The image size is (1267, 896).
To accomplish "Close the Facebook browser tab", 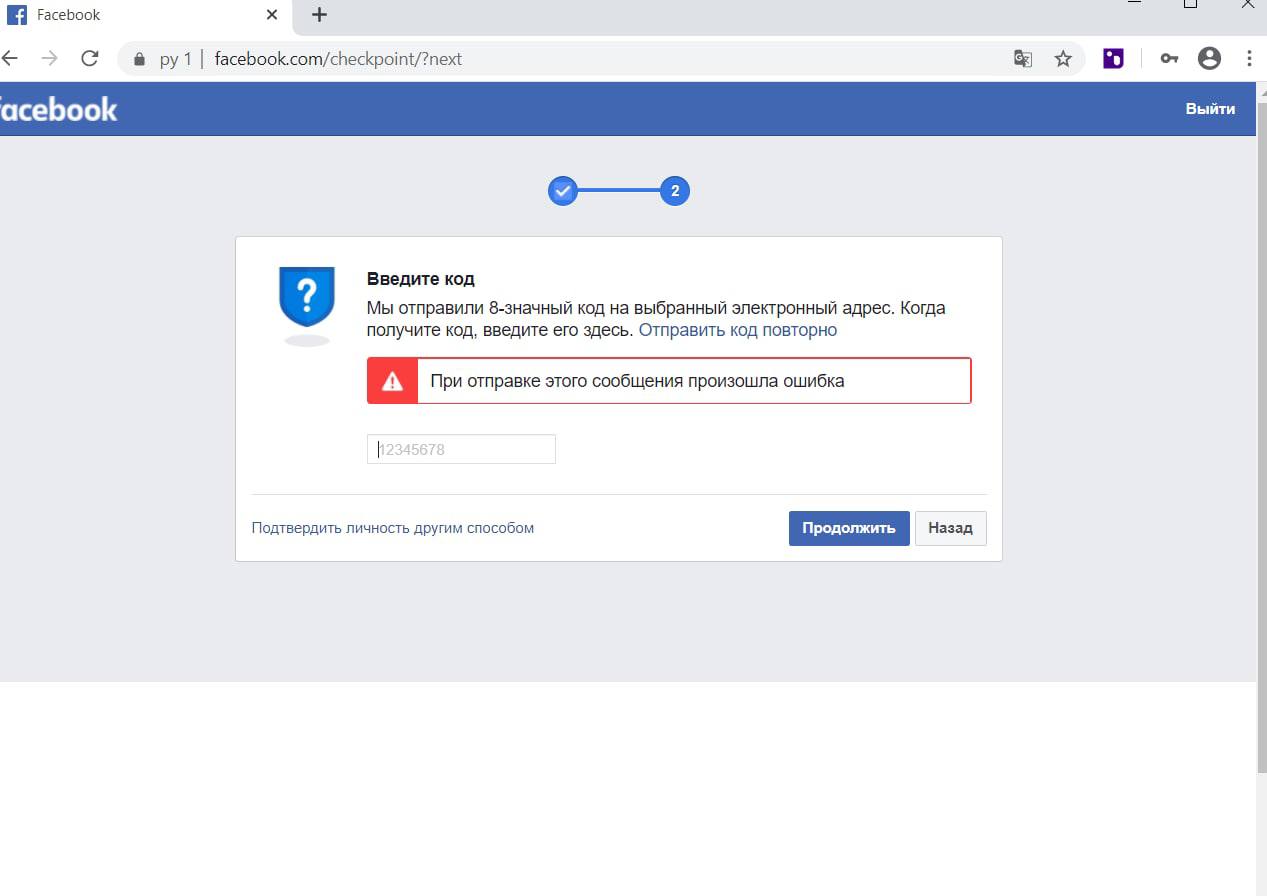I will point(272,15).
